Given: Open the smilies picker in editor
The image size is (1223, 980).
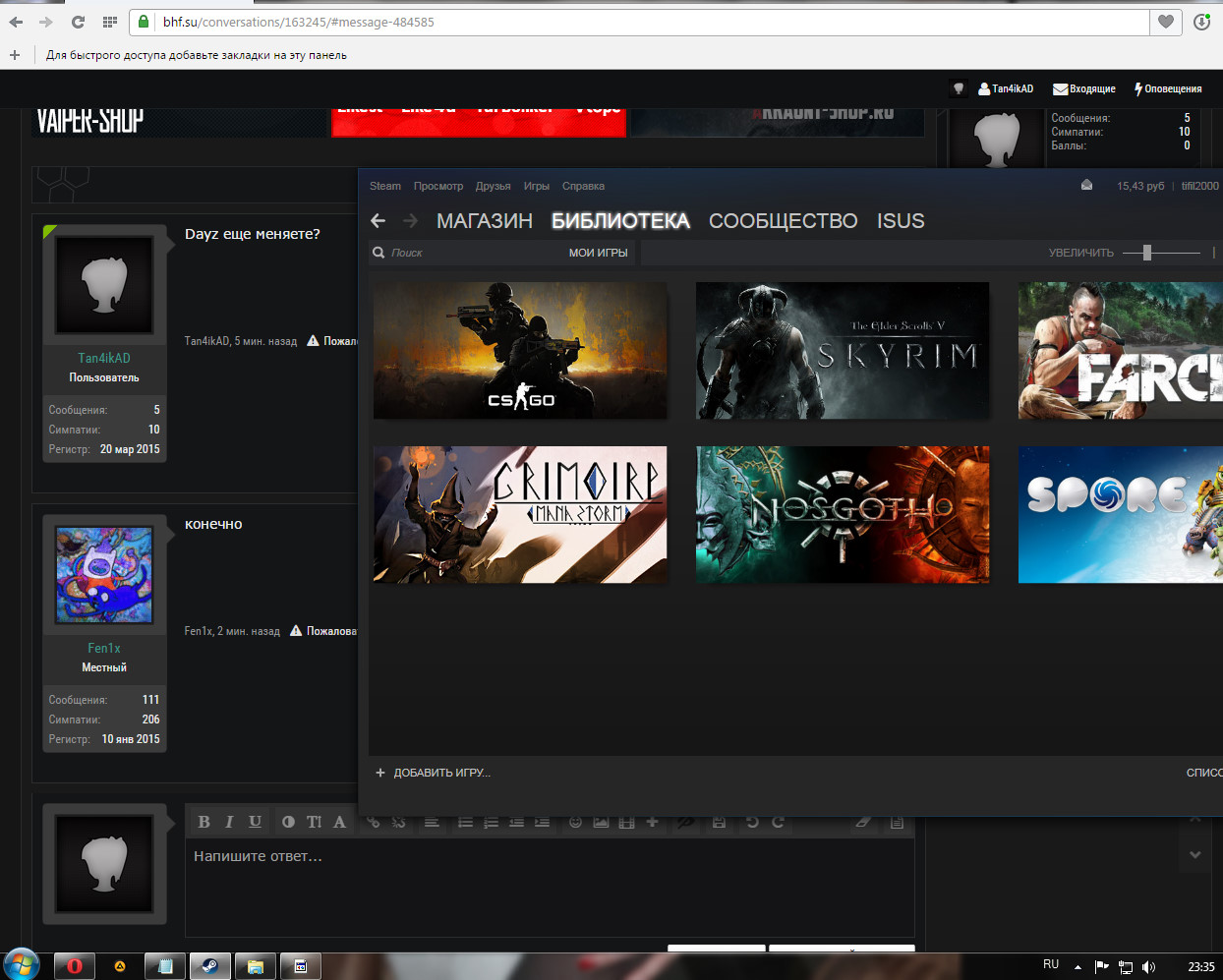Looking at the screenshot, I should tap(575, 822).
